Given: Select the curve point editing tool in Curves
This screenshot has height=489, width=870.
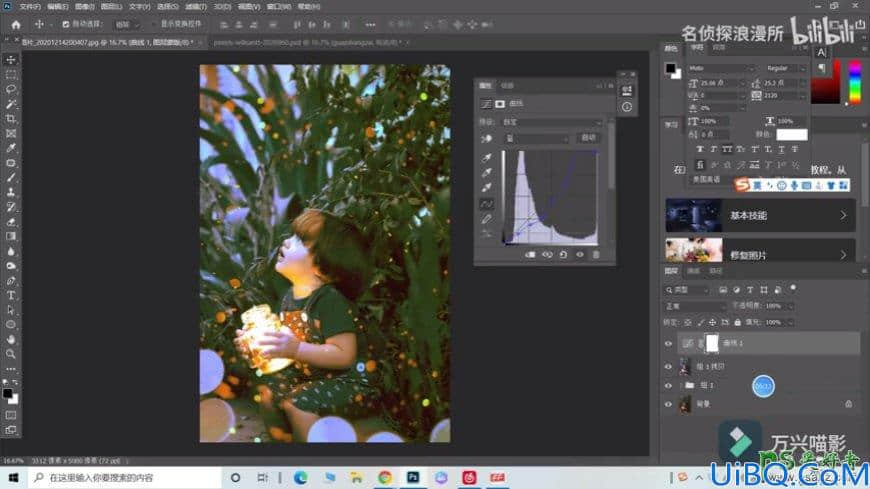Looking at the screenshot, I should pos(487,204).
